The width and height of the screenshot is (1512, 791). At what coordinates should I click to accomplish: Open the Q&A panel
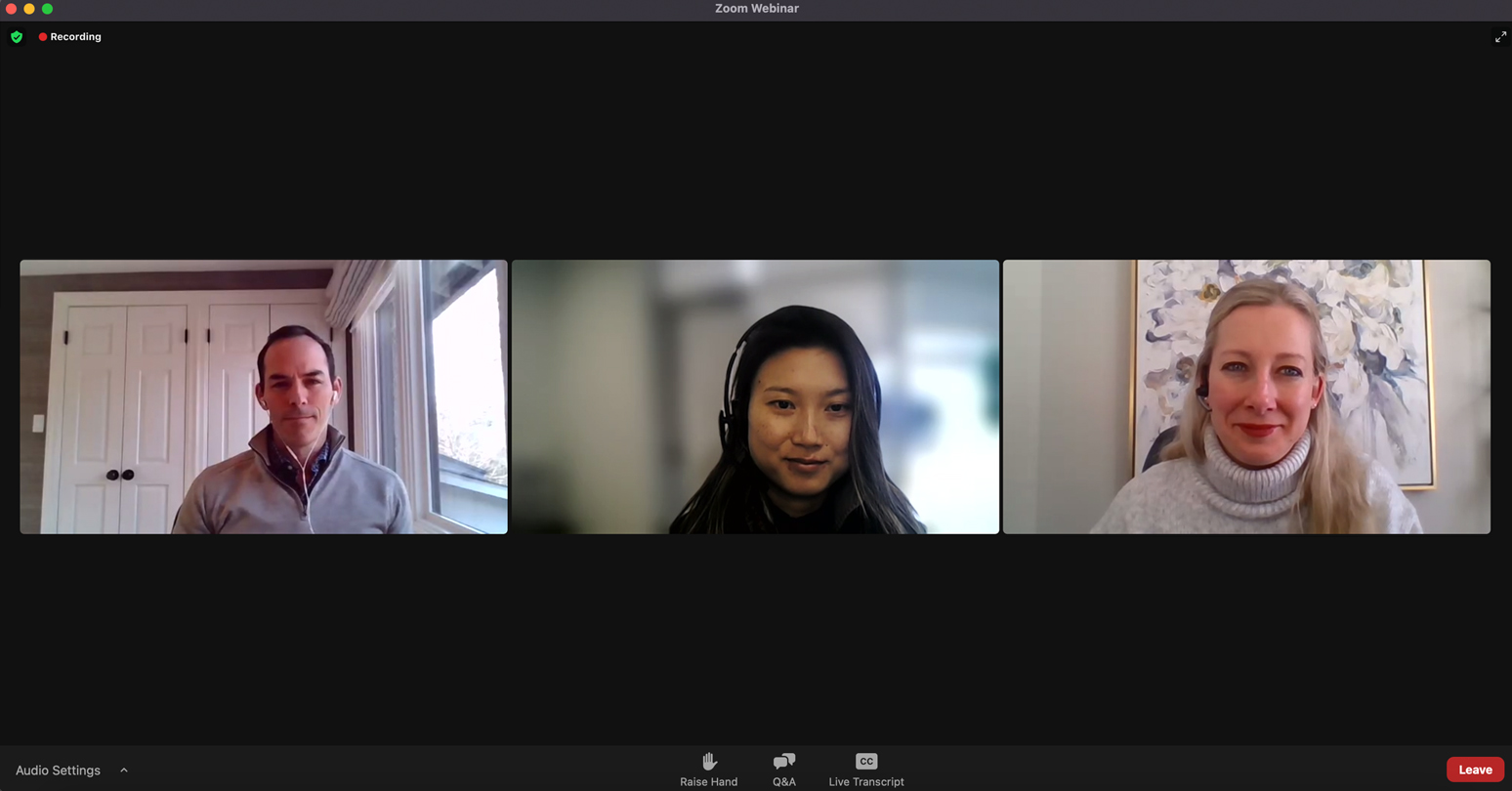(784, 770)
